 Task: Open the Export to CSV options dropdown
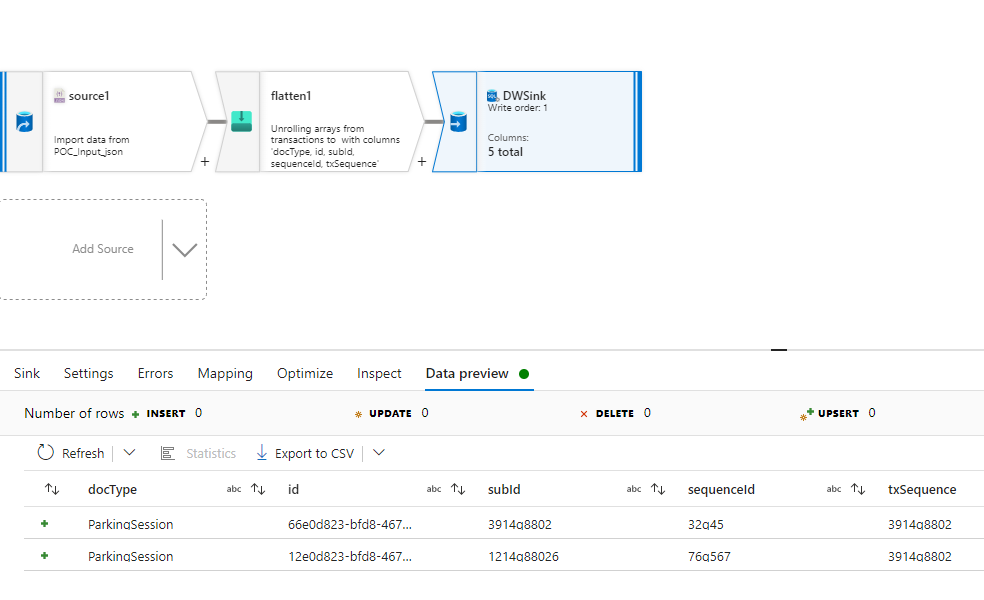coord(378,453)
